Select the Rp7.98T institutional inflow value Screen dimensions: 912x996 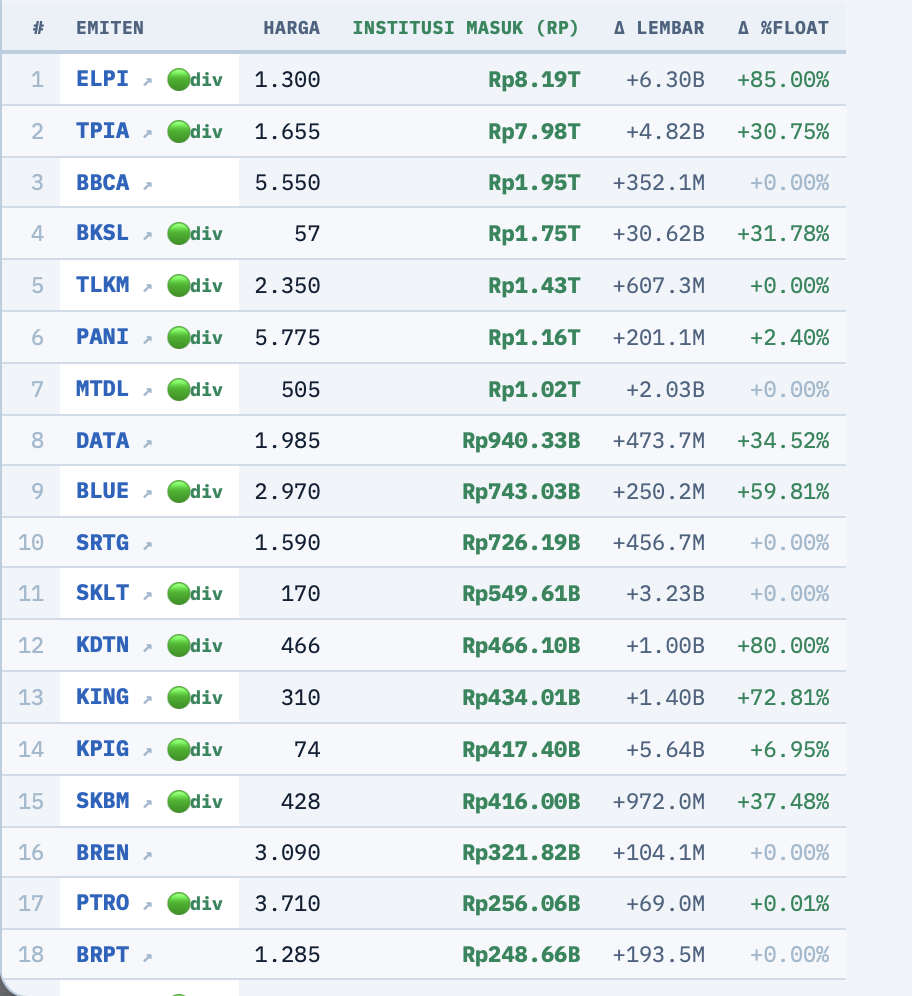tap(534, 132)
